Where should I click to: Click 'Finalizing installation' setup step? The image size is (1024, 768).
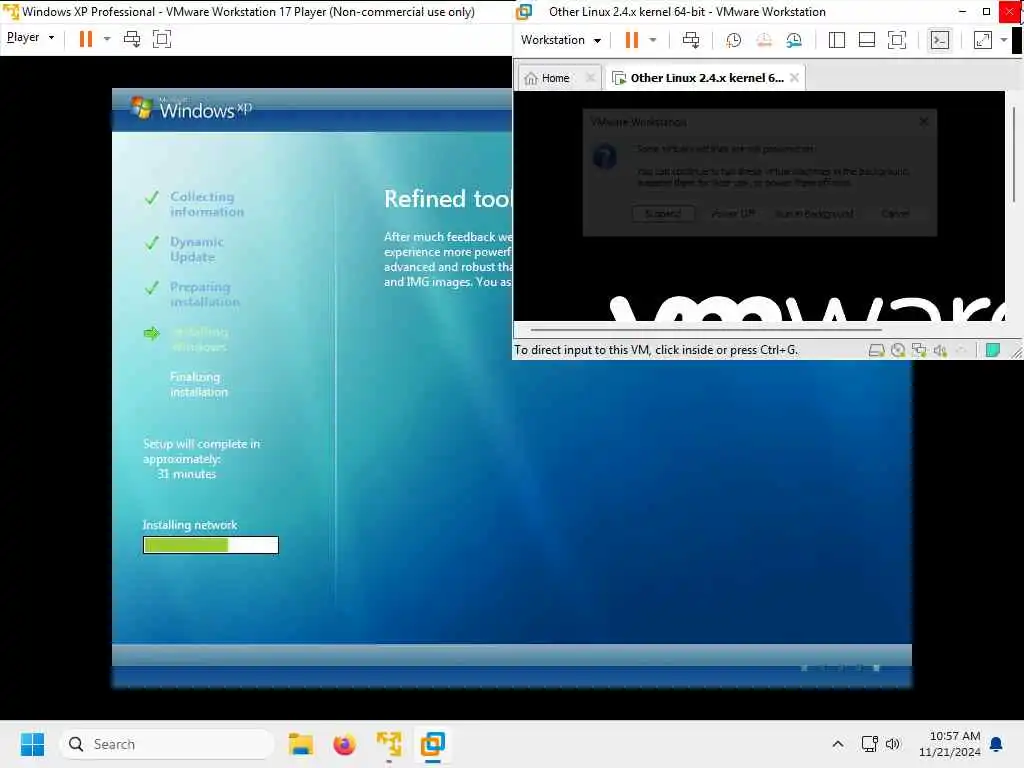(x=199, y=384)
